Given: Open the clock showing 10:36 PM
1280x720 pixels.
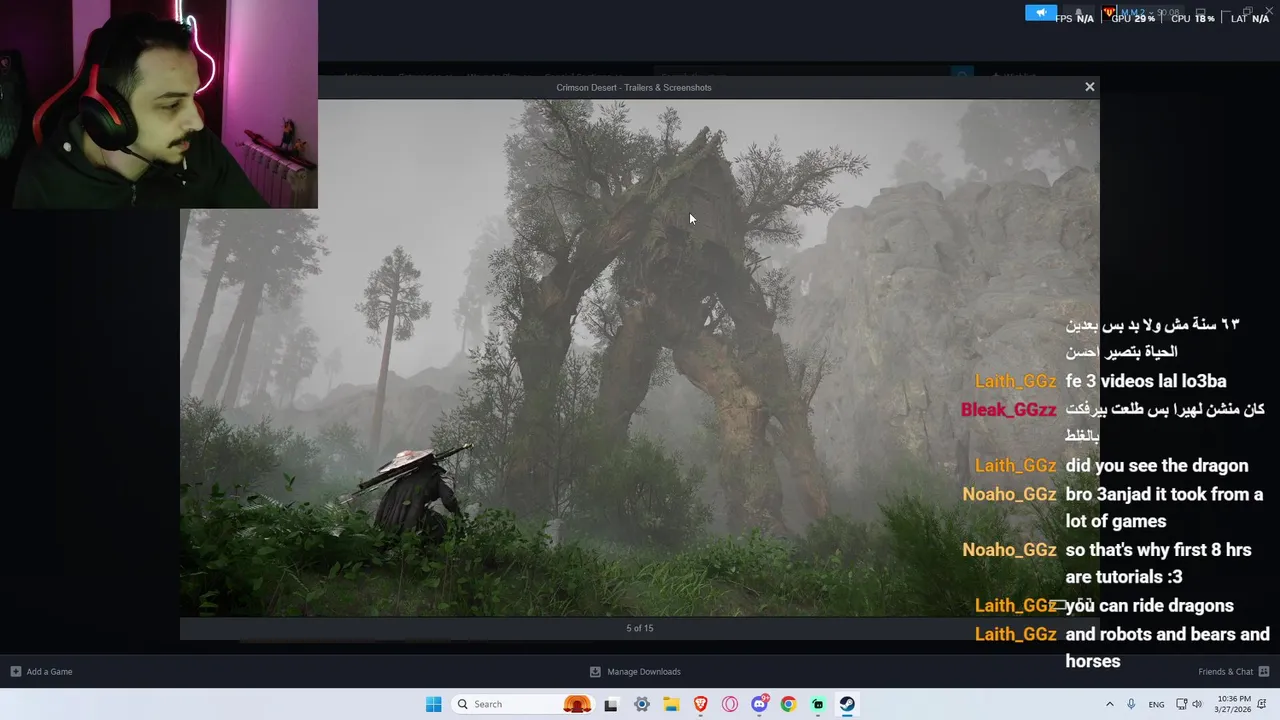Looking at the screenshot, I should [1232, 704].
